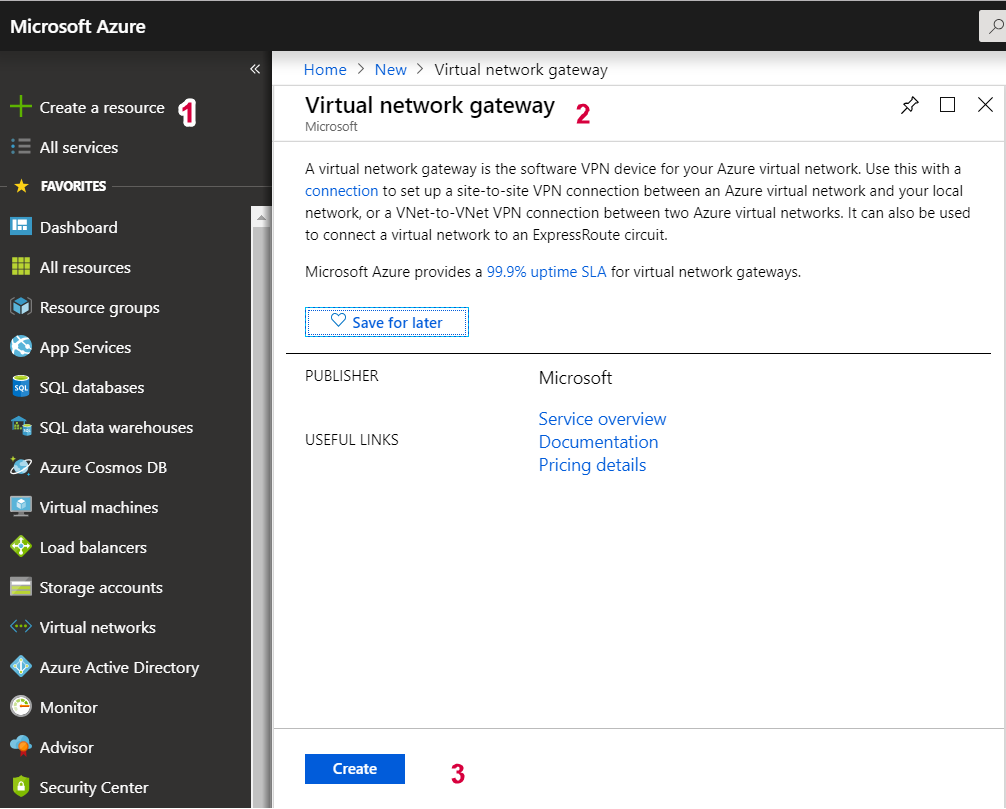Screen dimensions: 1006x809
Task: Open All services list
Action: tap(78, 147)
